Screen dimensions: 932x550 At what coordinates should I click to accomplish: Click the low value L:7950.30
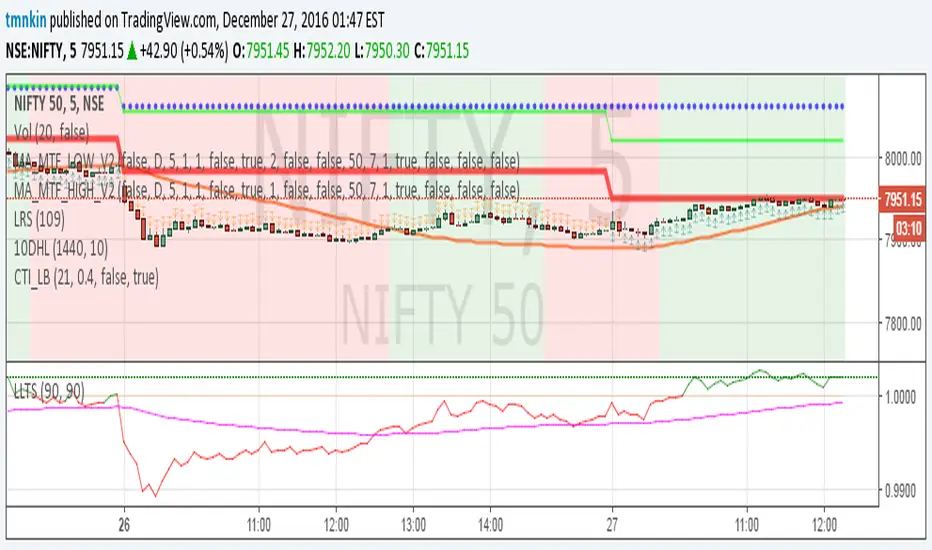click(x=382, y=51)
